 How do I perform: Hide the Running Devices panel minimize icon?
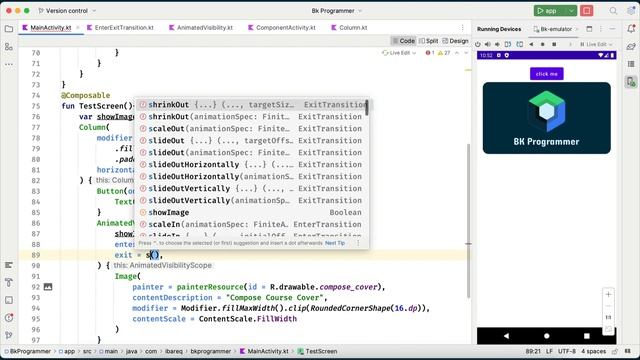point(612,29)
